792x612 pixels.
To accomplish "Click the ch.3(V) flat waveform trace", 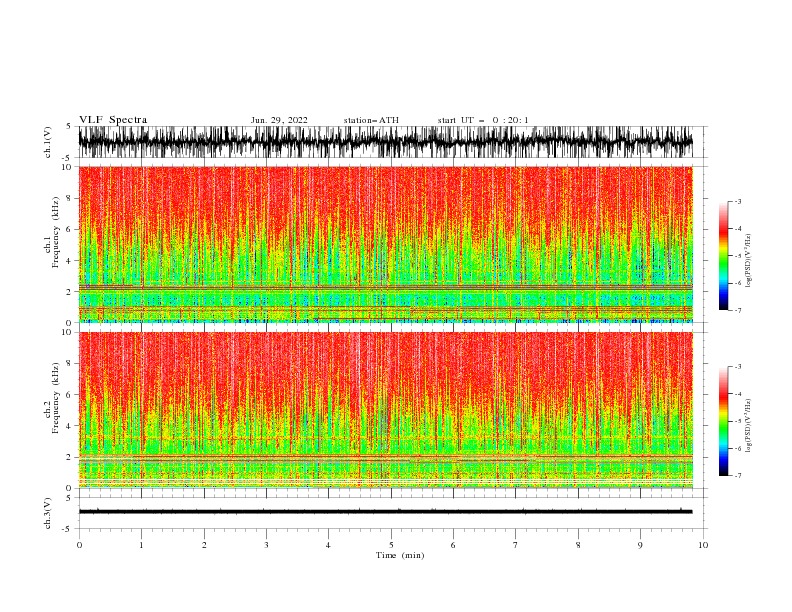I will click(386, 512).
